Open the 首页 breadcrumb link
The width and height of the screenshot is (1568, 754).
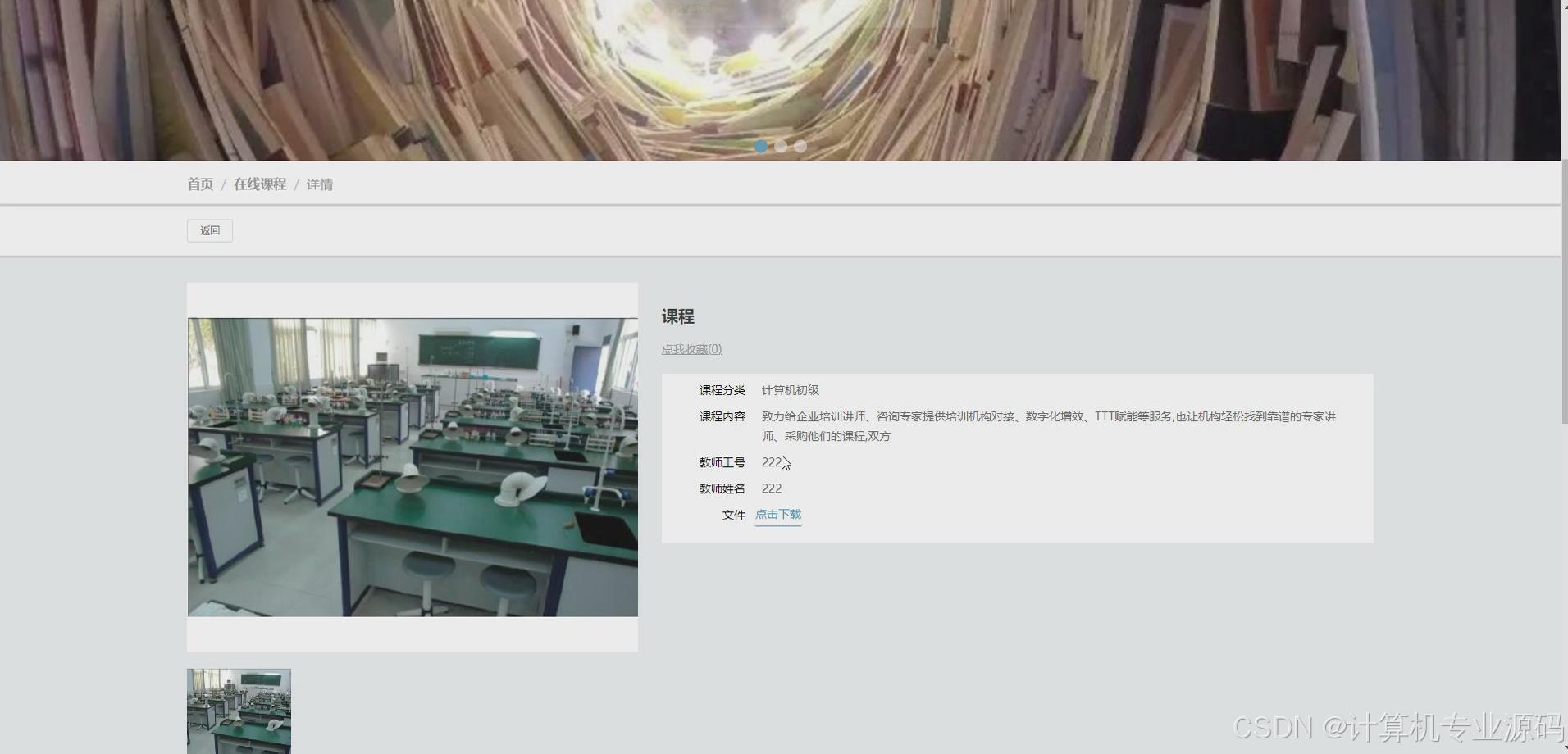pyautogui.click(x=200, y=184)
